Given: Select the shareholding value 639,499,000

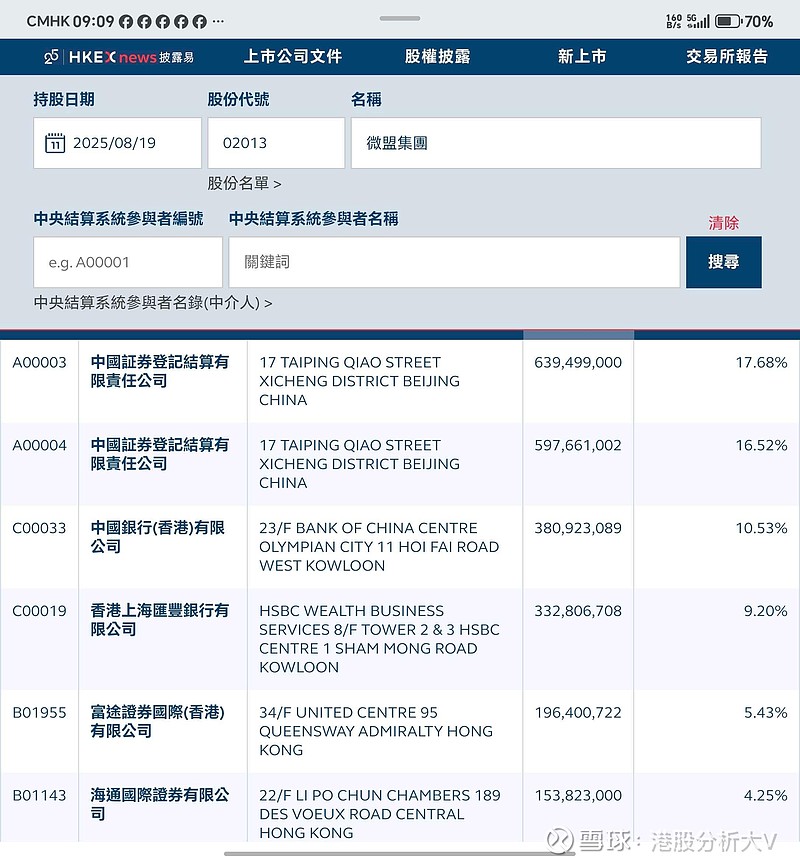Looking at the screenshot, I should (x=578, y=362).
